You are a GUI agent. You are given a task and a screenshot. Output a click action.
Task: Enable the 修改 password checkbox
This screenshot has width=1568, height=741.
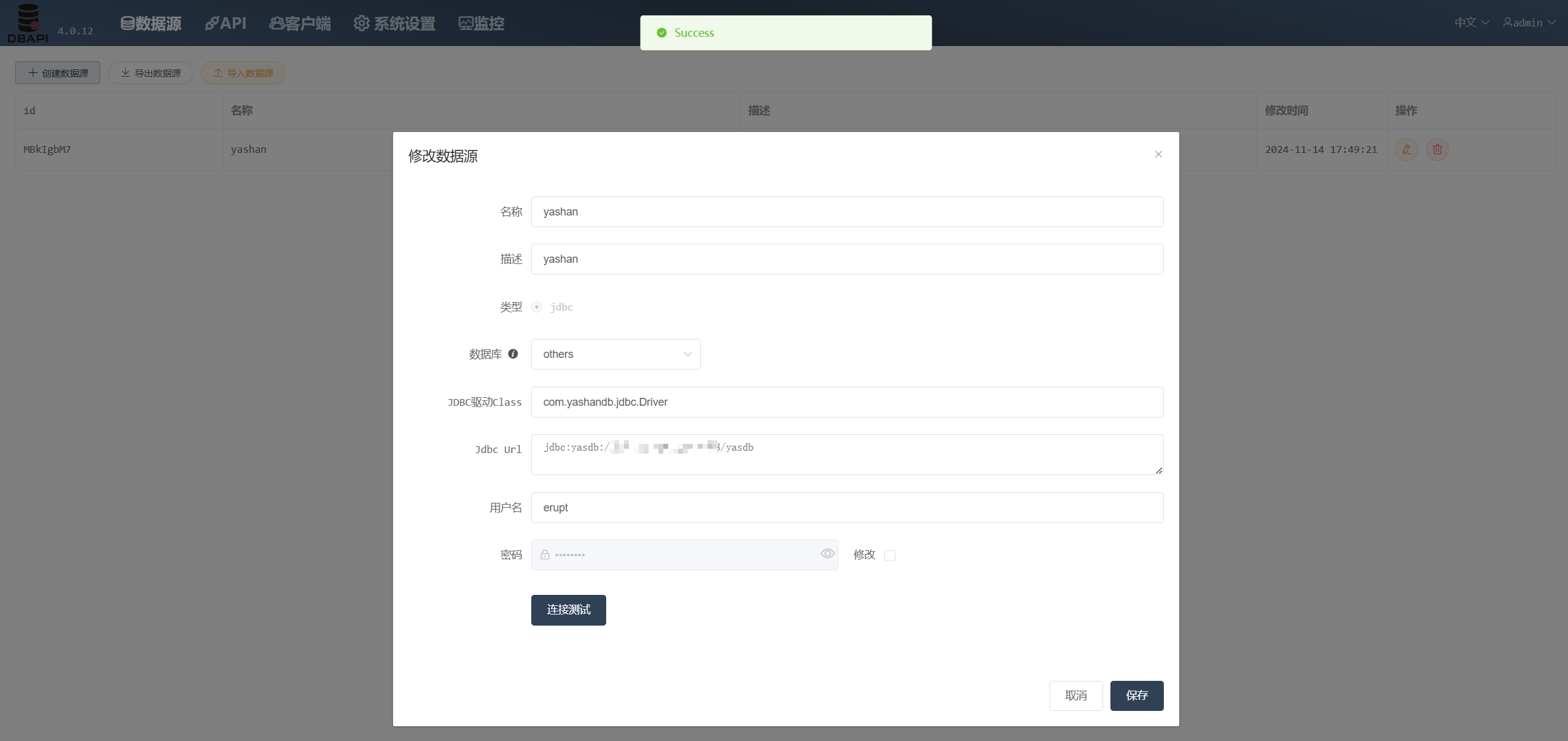point(890,555)
